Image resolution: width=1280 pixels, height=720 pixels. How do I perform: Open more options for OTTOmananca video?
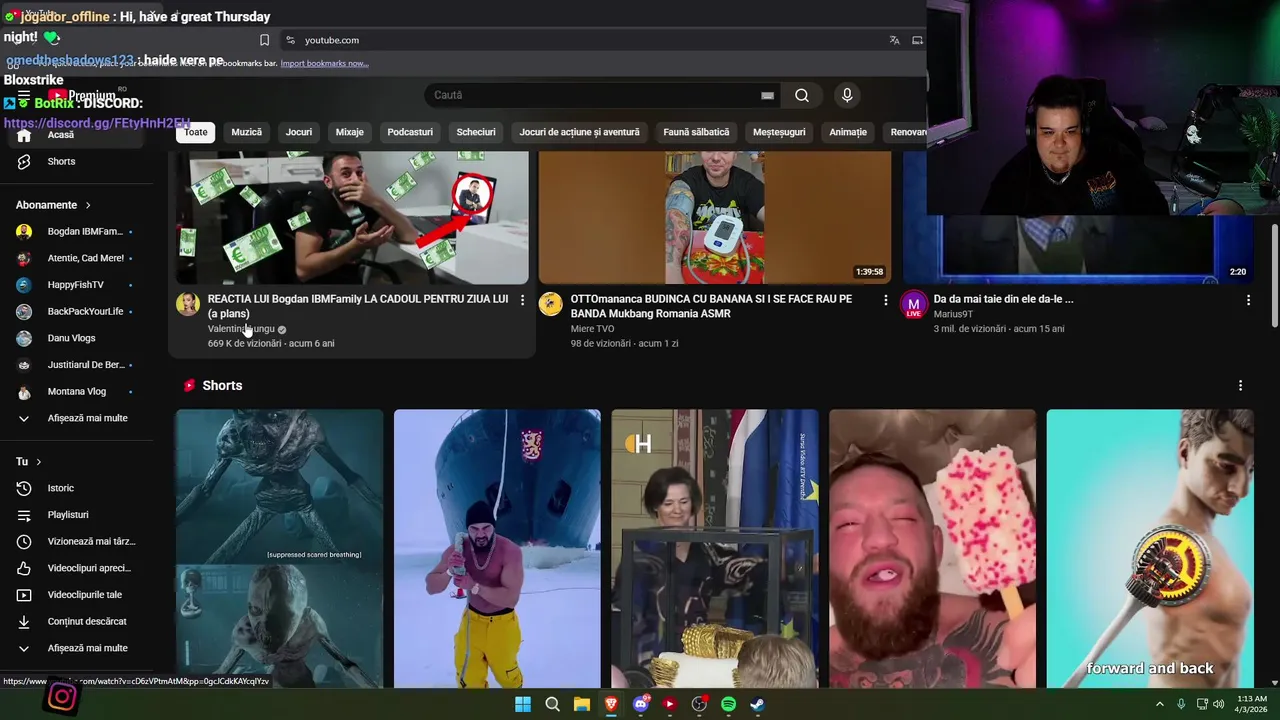pos(885,300)
